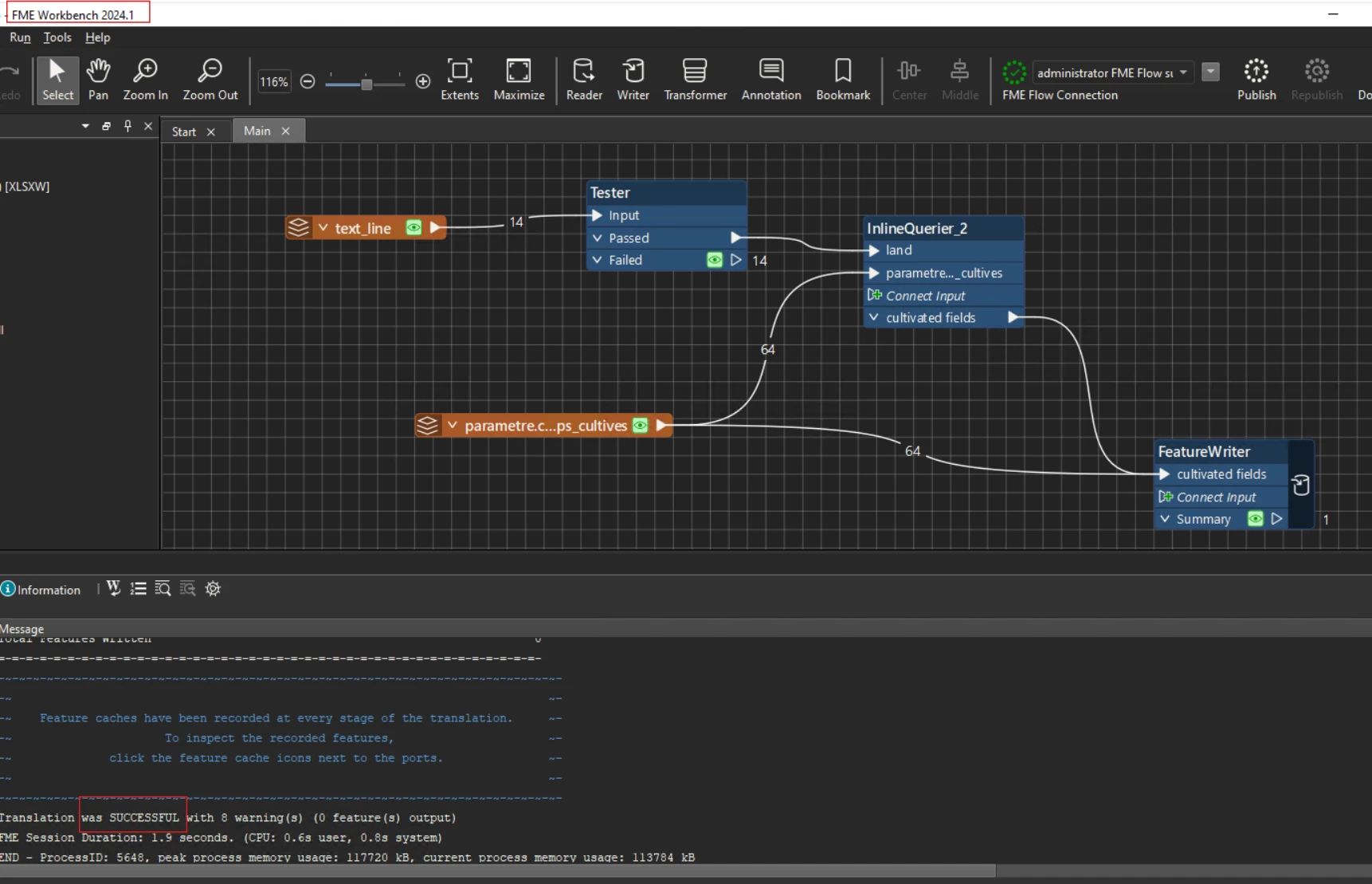Add a Transformer

click(x=695, y=80)
